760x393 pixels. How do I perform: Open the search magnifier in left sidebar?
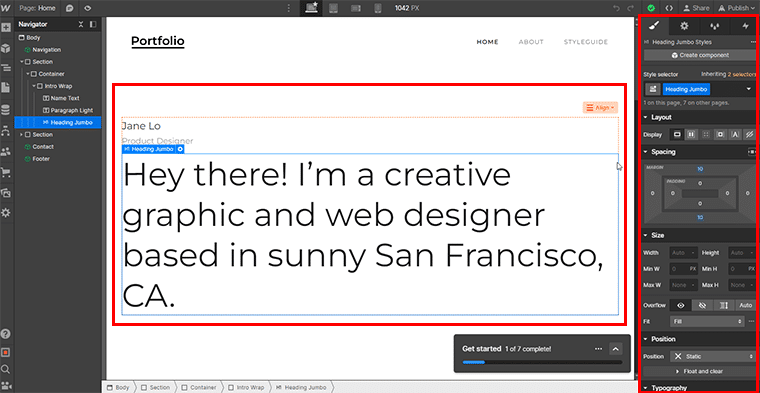(x=6, y=368)
